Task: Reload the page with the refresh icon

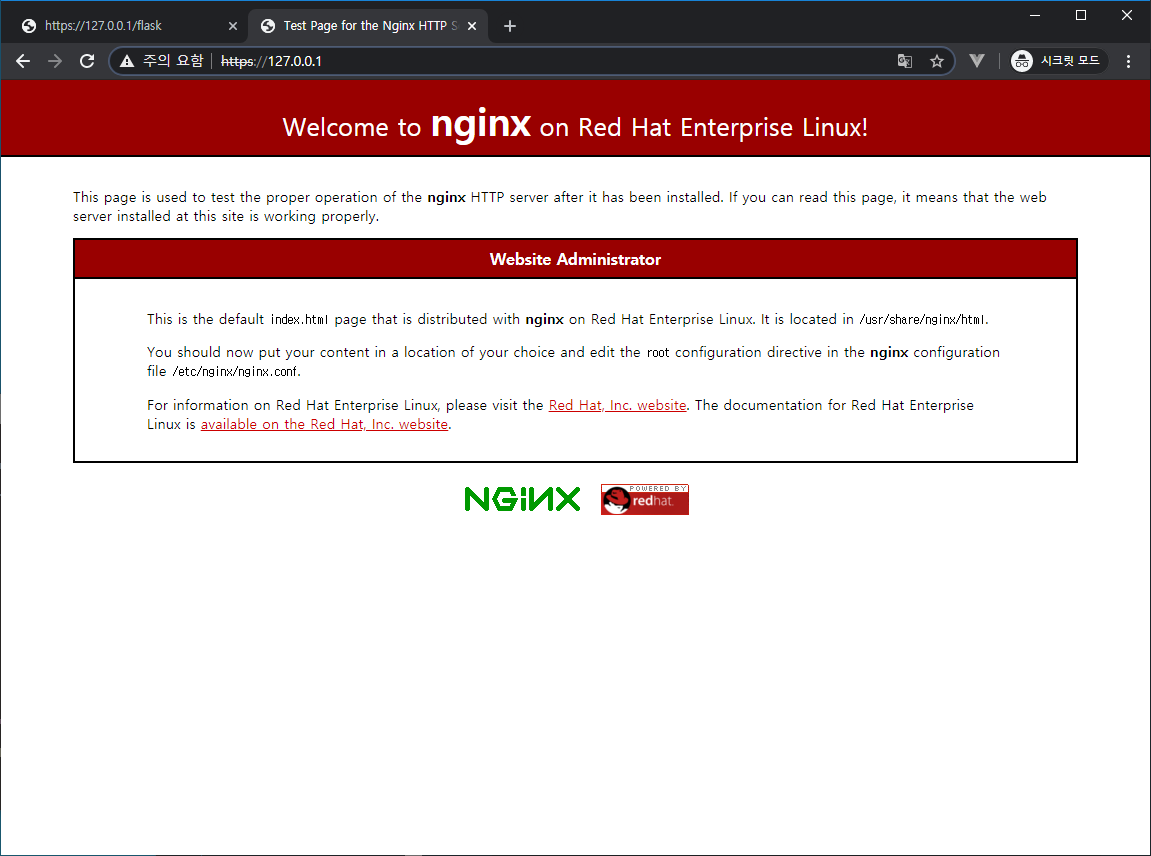Action: (87, 61)
